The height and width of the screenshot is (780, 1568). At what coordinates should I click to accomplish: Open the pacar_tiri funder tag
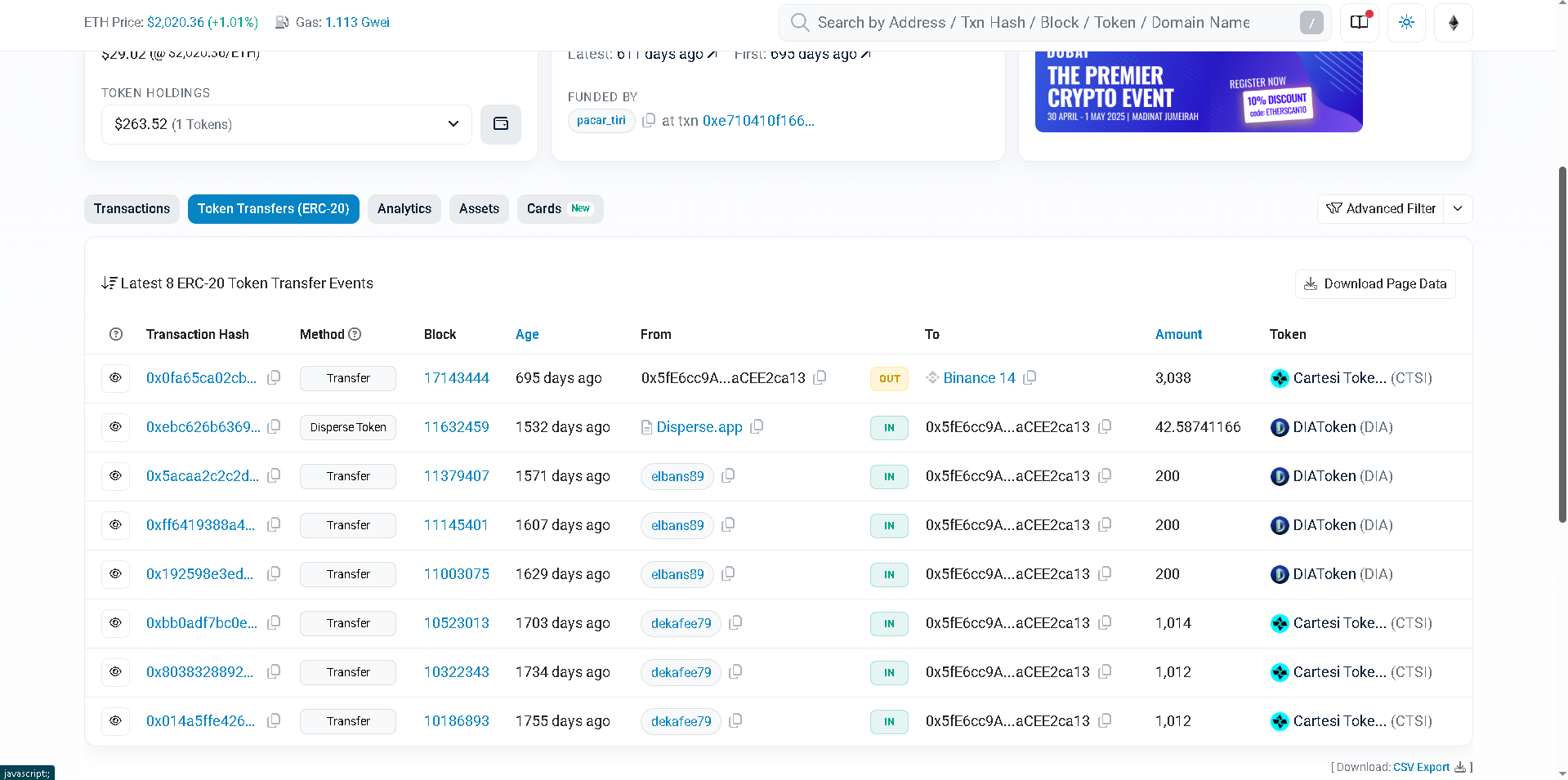[601, 121]
